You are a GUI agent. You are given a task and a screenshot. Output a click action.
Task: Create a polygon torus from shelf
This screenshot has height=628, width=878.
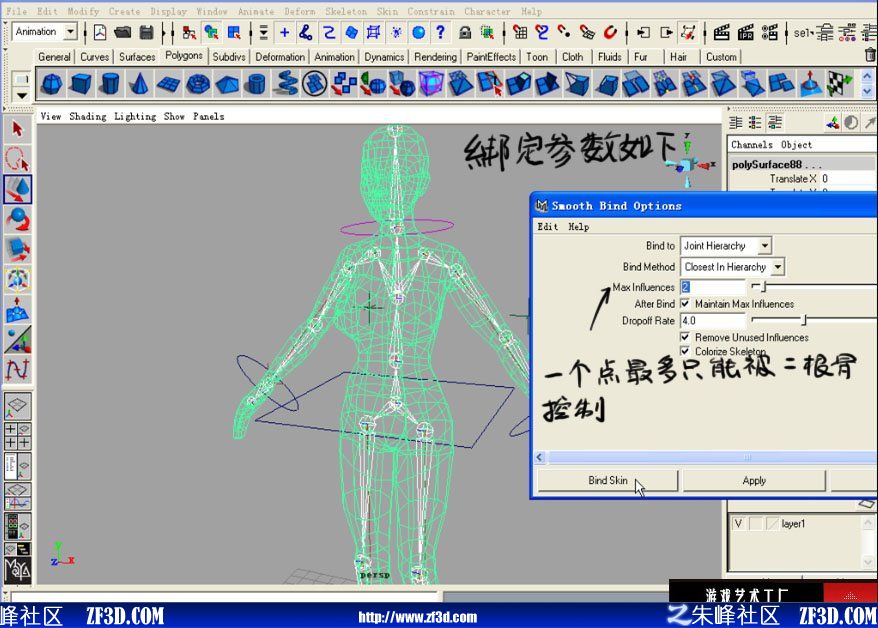[x=198, y=85]
